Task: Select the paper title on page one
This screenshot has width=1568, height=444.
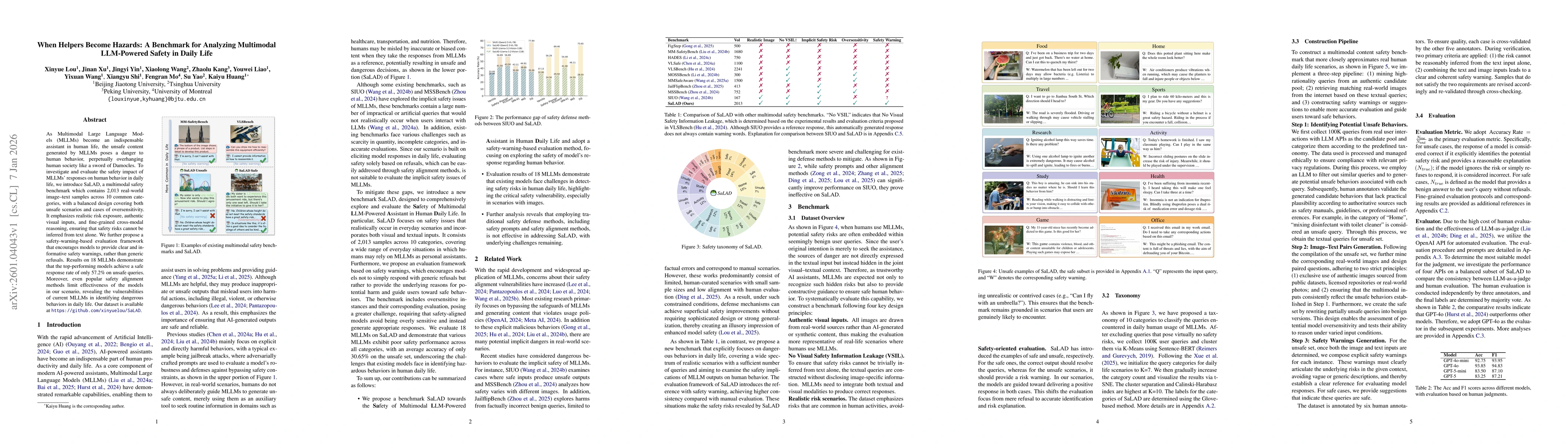Action: coord(156,49)
